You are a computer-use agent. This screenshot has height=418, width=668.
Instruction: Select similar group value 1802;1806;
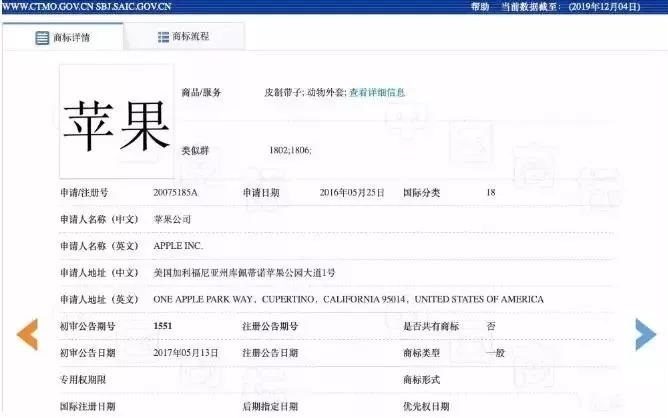290,150
